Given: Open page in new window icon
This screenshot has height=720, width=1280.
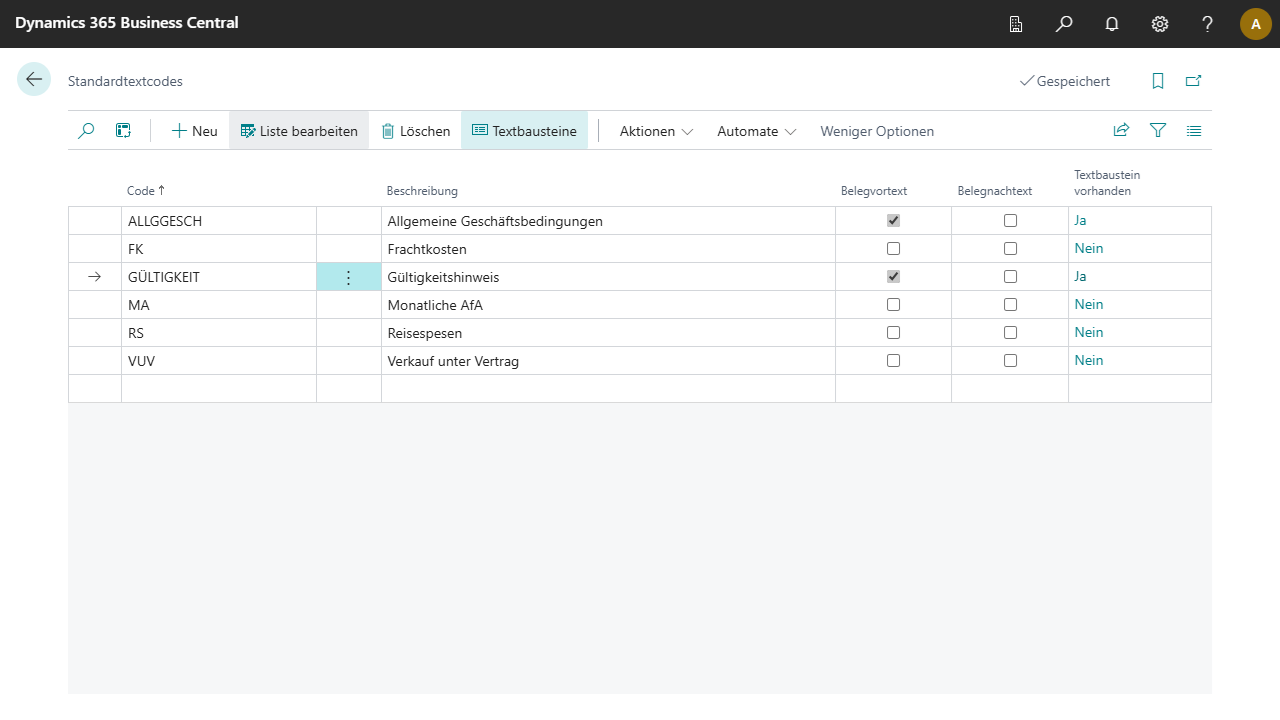Looking at the screenshot, I should click(x=1193, y=81).
